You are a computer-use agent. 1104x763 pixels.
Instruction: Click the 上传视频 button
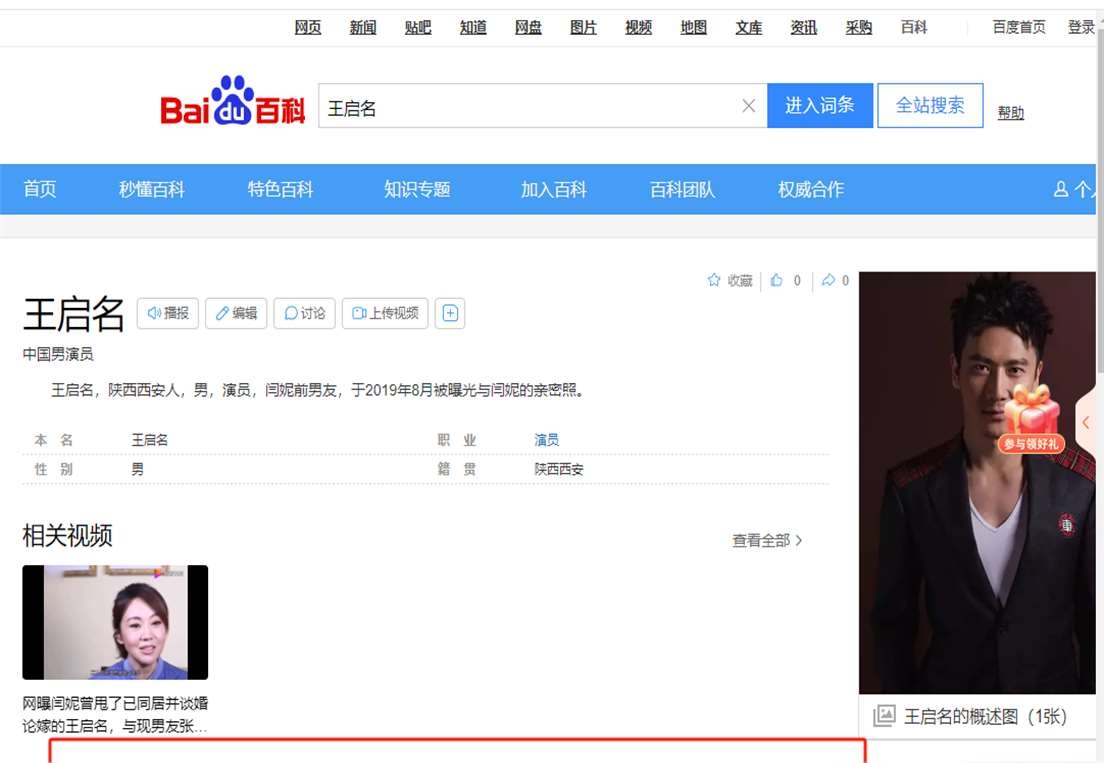click(x=385, y=313)
